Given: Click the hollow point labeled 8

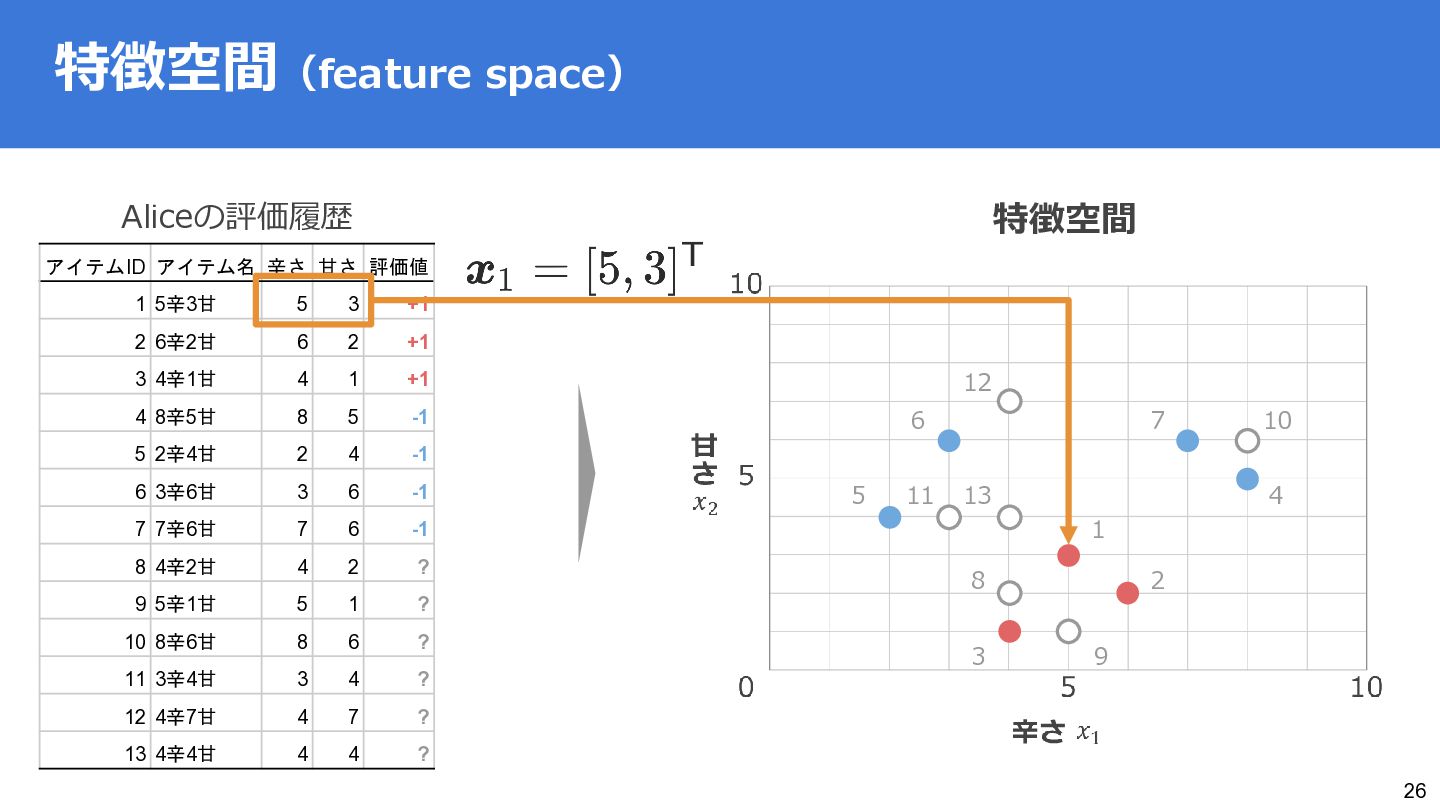Looking at the screenshot, I should coord(1009,593).
